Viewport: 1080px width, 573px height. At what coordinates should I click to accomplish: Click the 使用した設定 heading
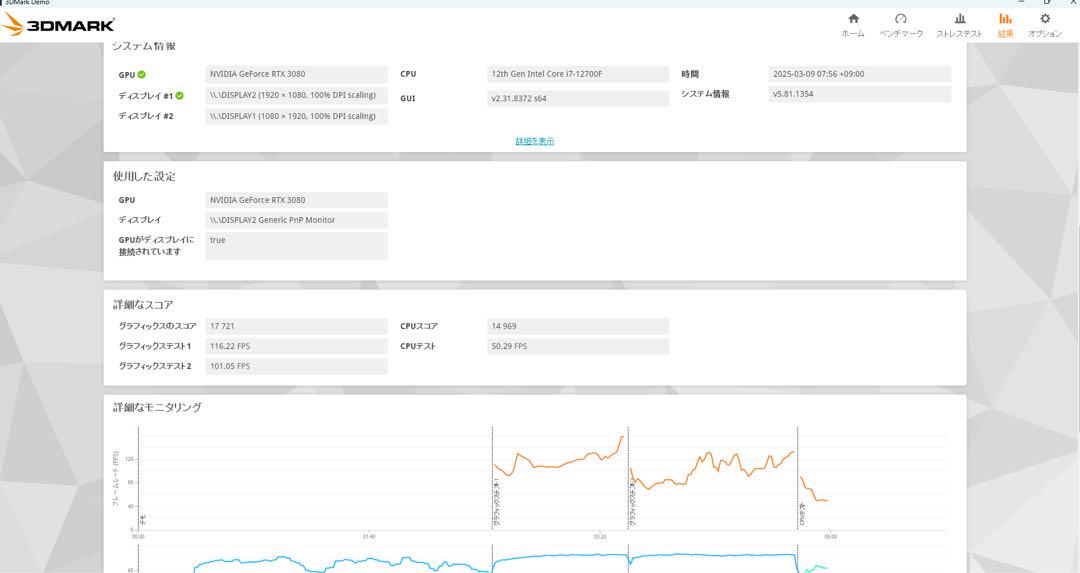coord(144,177)
